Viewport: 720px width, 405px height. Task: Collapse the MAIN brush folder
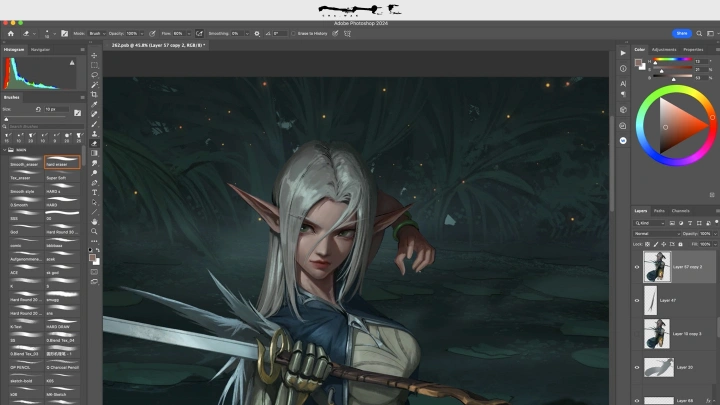pos(5,150)
